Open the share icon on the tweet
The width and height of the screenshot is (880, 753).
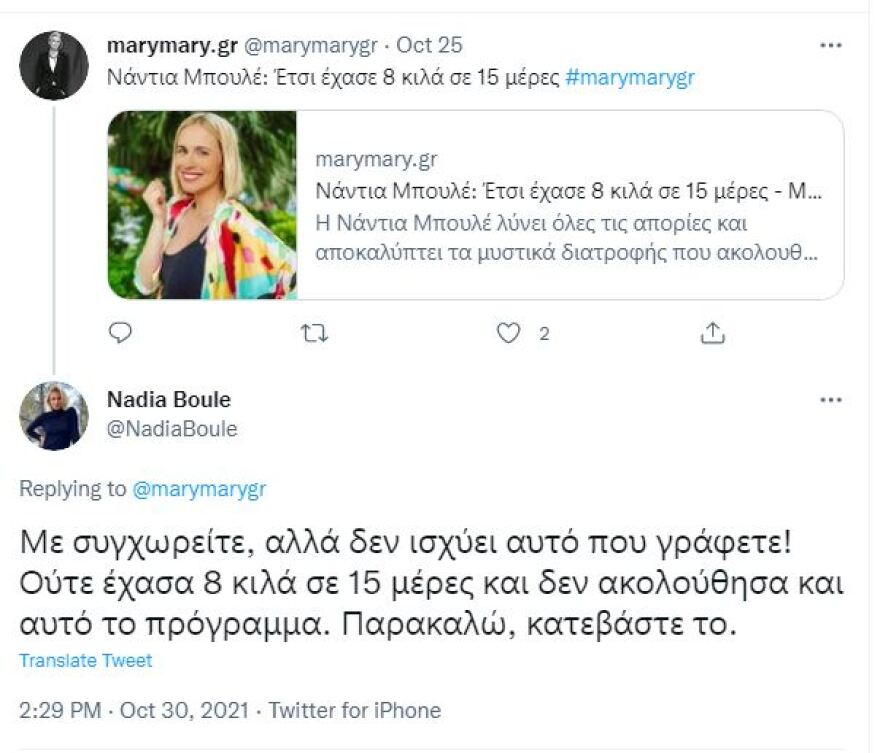(x=714, y=332)
